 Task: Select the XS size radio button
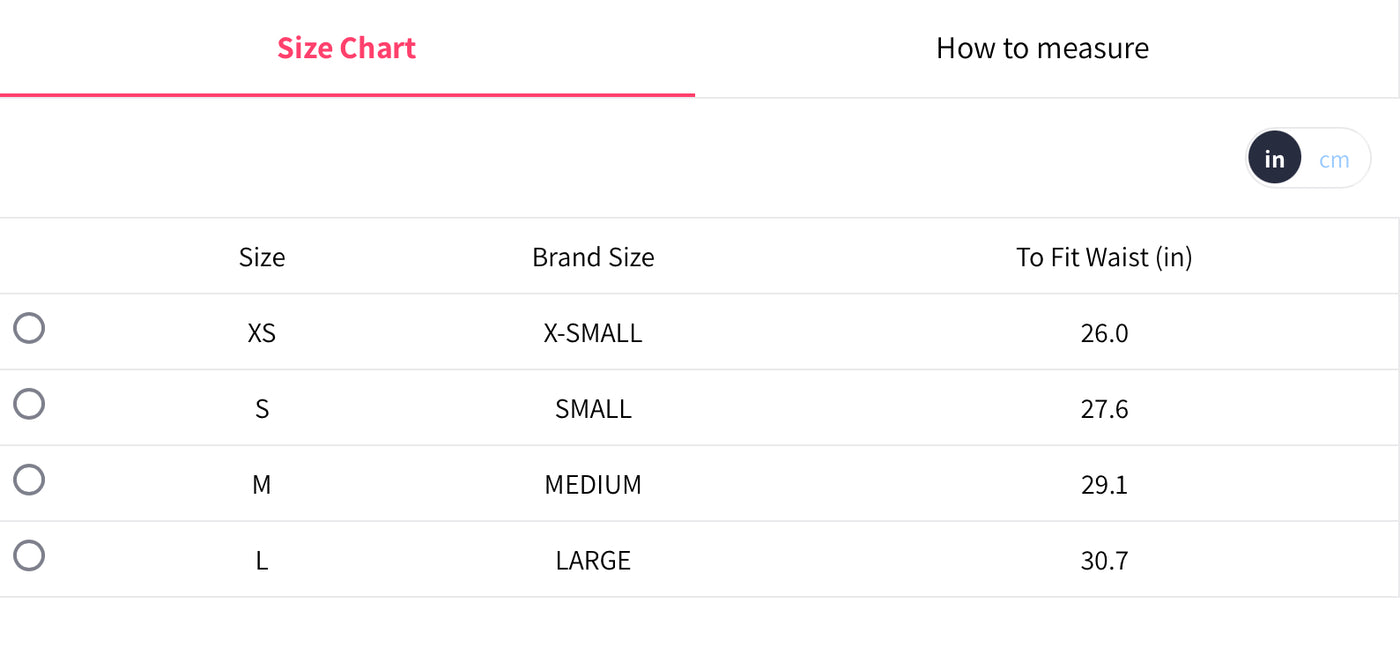29,328
